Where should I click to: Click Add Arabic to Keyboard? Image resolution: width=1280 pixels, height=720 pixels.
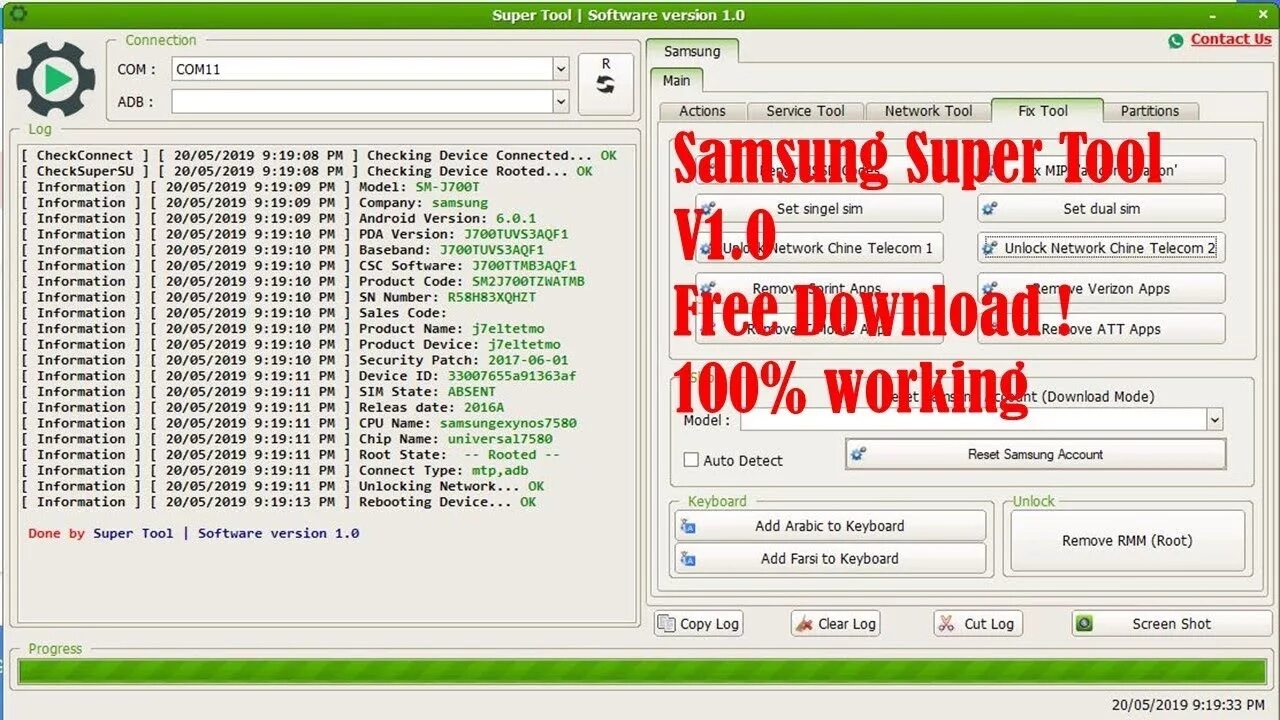(x=830, y=526)
